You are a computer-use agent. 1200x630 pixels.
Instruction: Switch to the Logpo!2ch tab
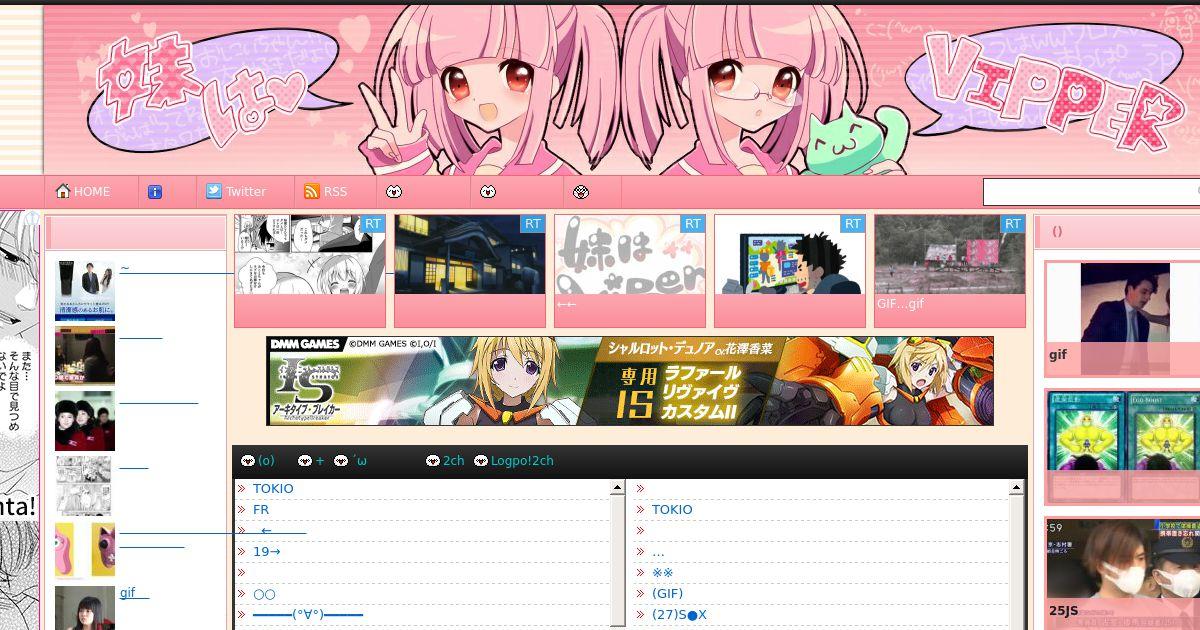point(522,461)
